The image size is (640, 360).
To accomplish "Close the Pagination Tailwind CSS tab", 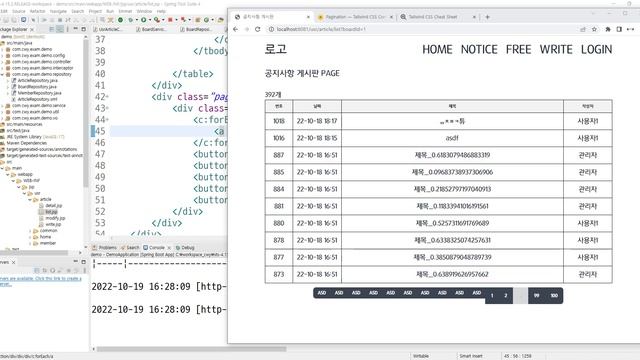I will [x=391, y=17].
